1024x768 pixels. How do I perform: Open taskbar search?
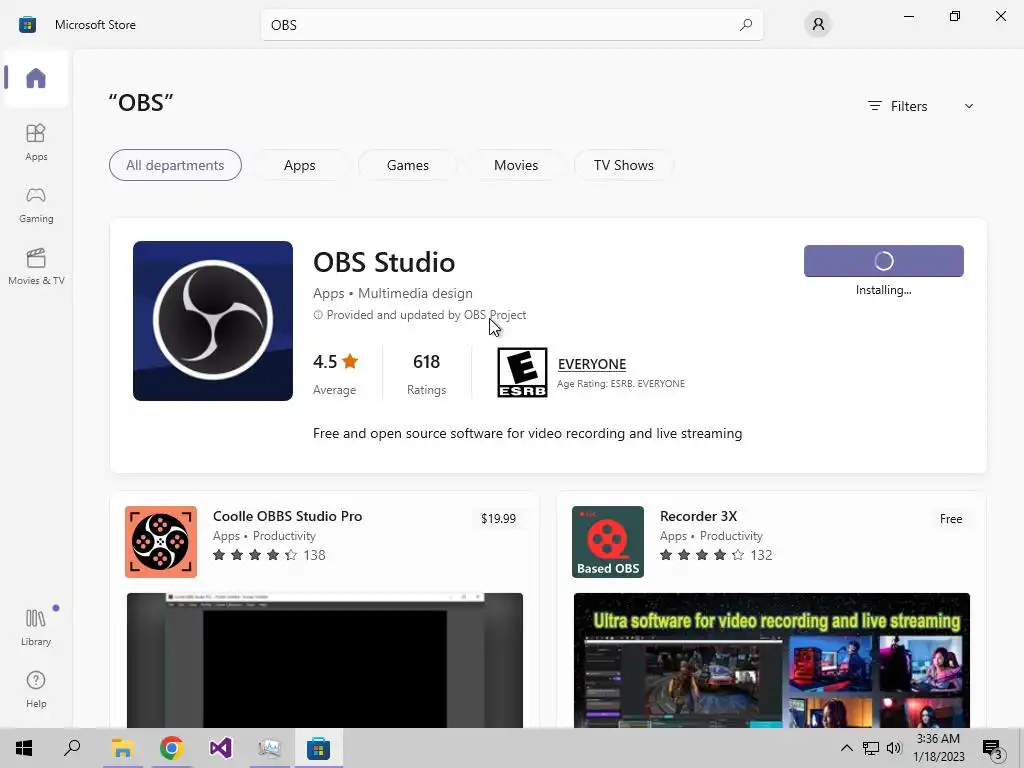72,748
